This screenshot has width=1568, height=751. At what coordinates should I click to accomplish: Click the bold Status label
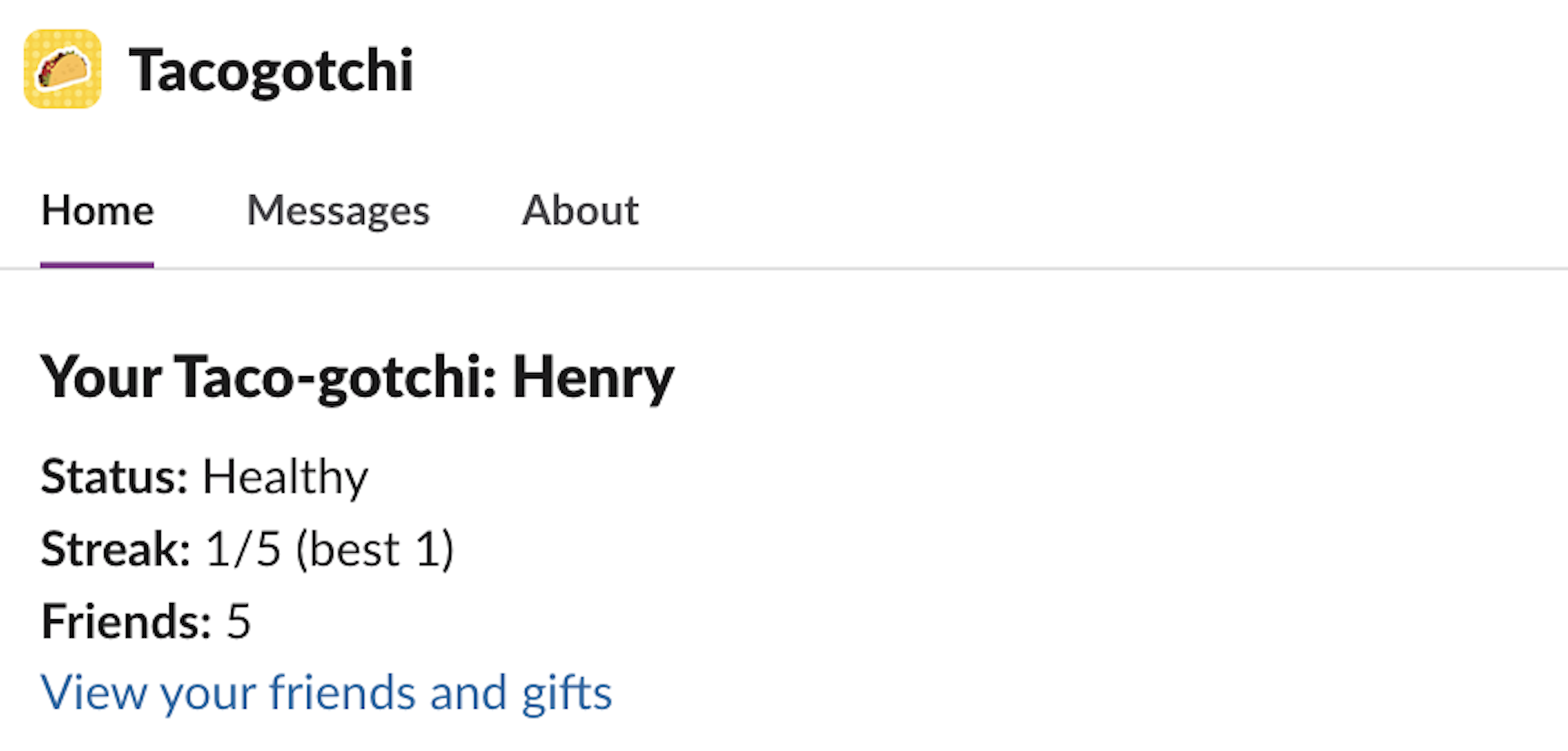tap(114, 477)
